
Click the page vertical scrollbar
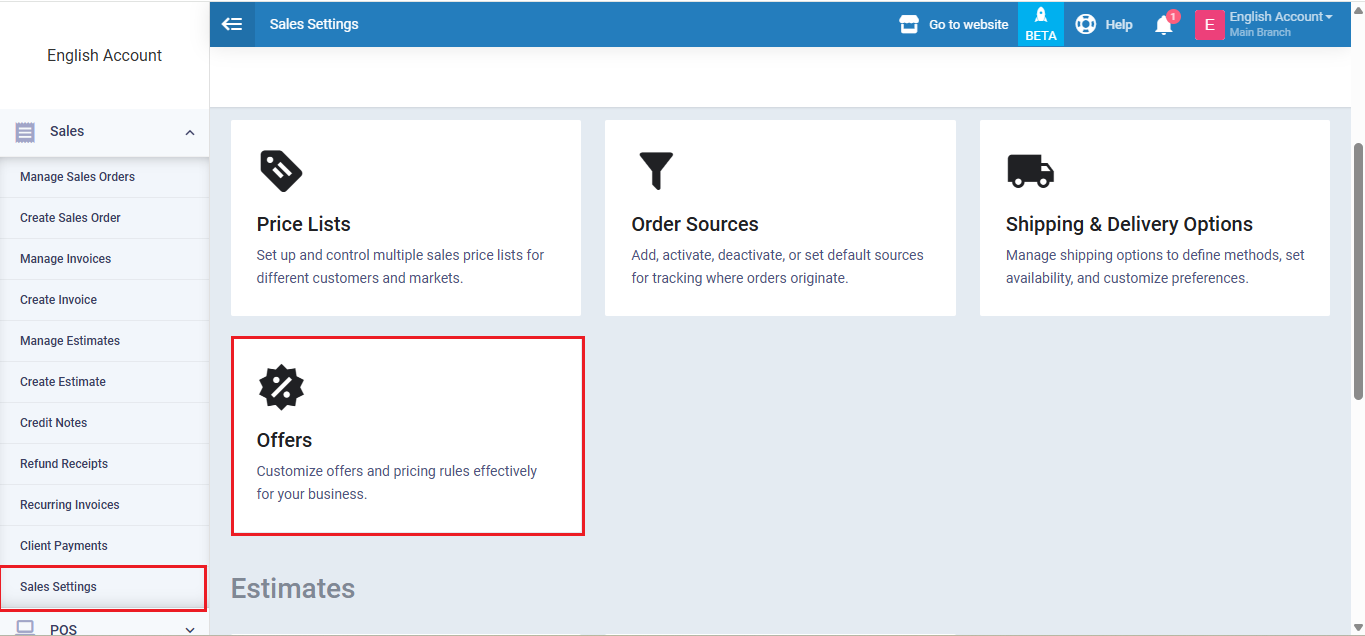coord(1357,270)
